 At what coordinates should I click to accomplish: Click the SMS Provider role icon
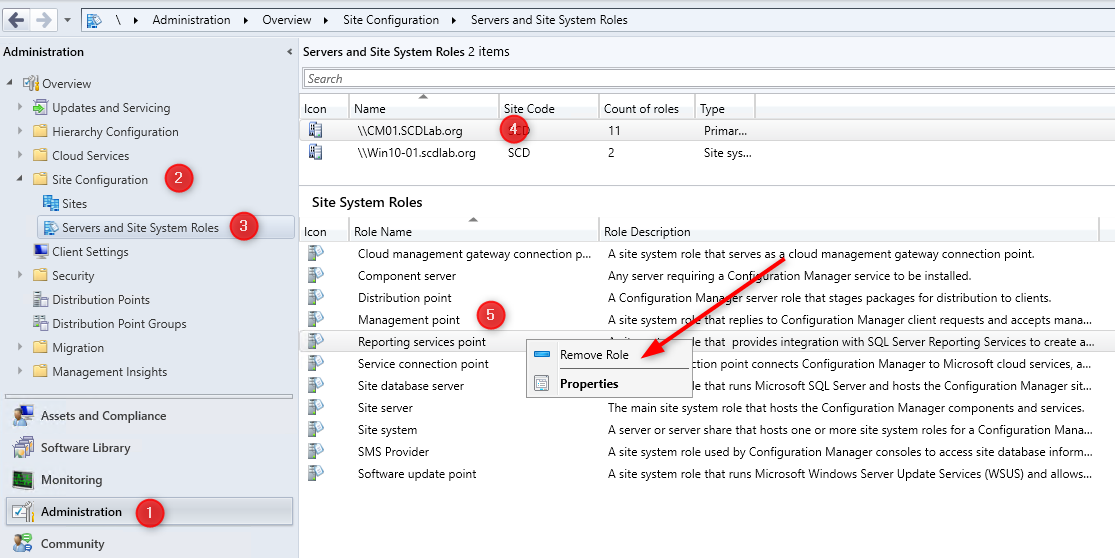point(316,451)
